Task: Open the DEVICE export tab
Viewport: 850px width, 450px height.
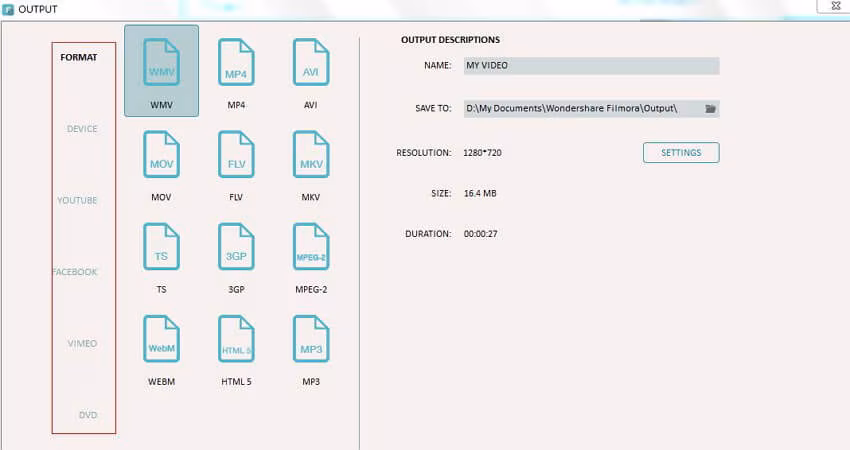Action: coord(82,129)
